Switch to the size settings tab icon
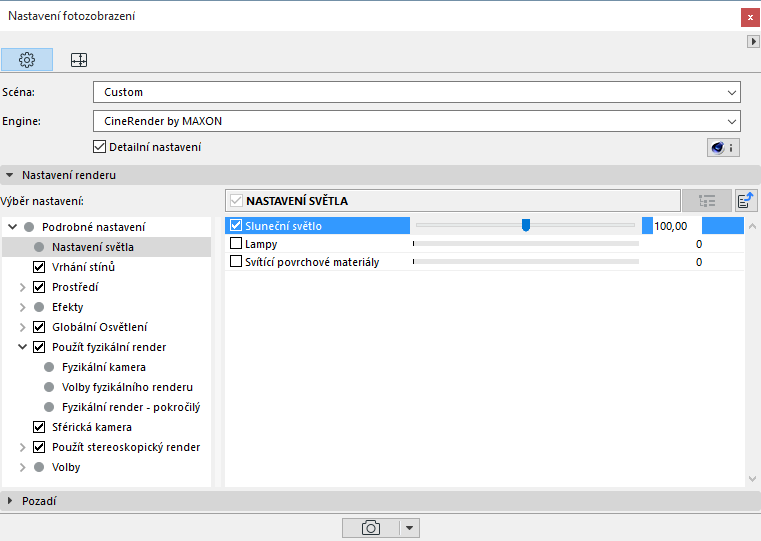 click(79, 60)
